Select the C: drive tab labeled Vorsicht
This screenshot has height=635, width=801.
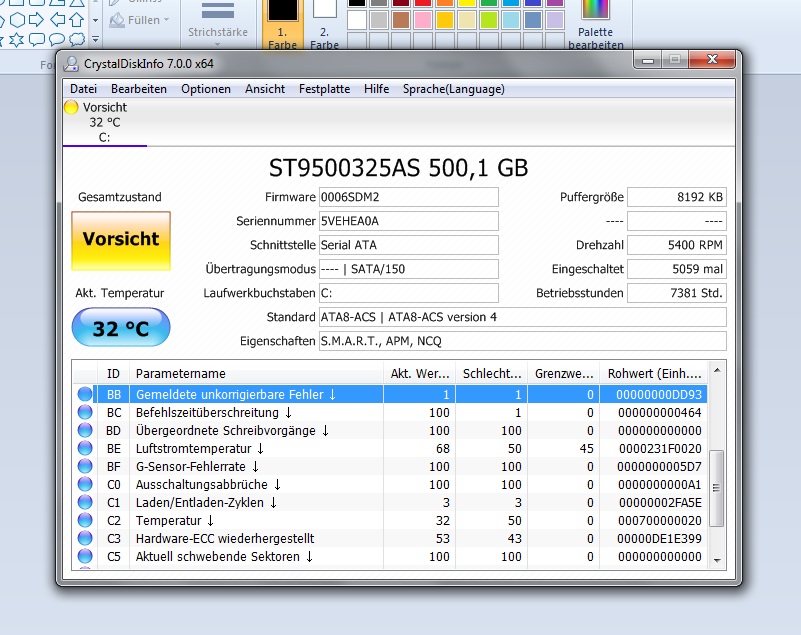click(105, 123)
